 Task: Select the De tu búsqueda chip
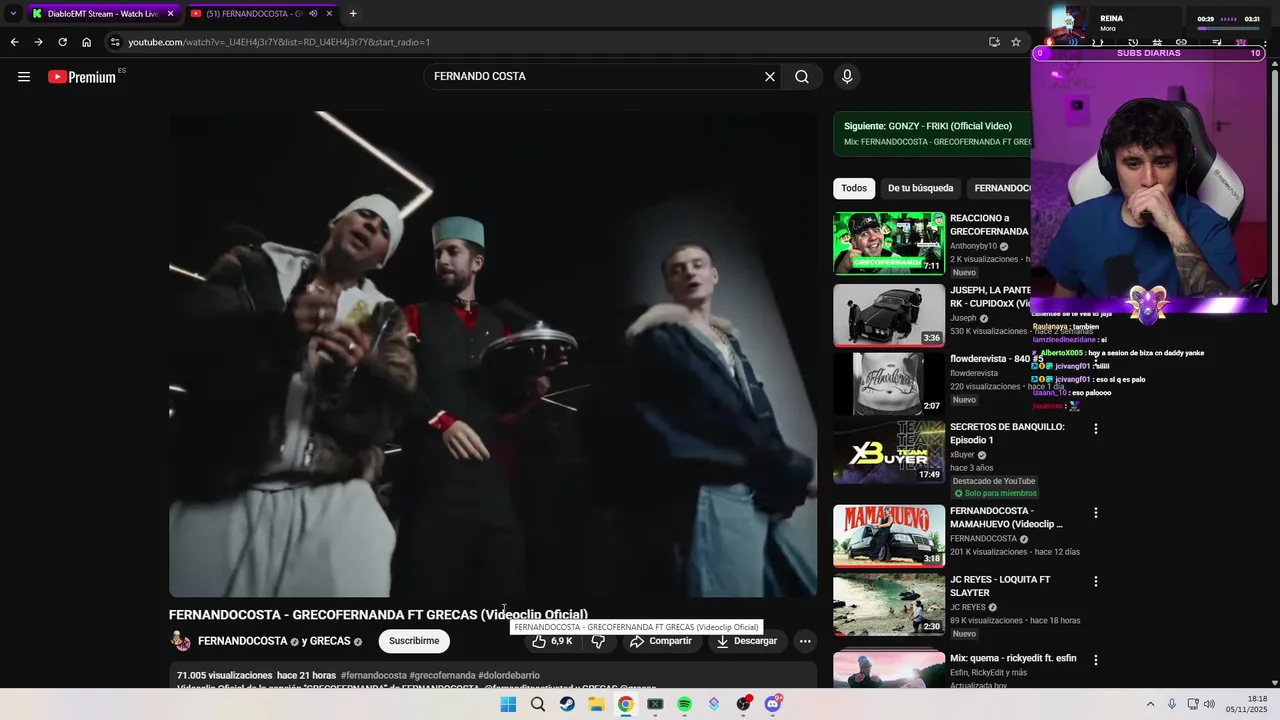pos(920,188)
